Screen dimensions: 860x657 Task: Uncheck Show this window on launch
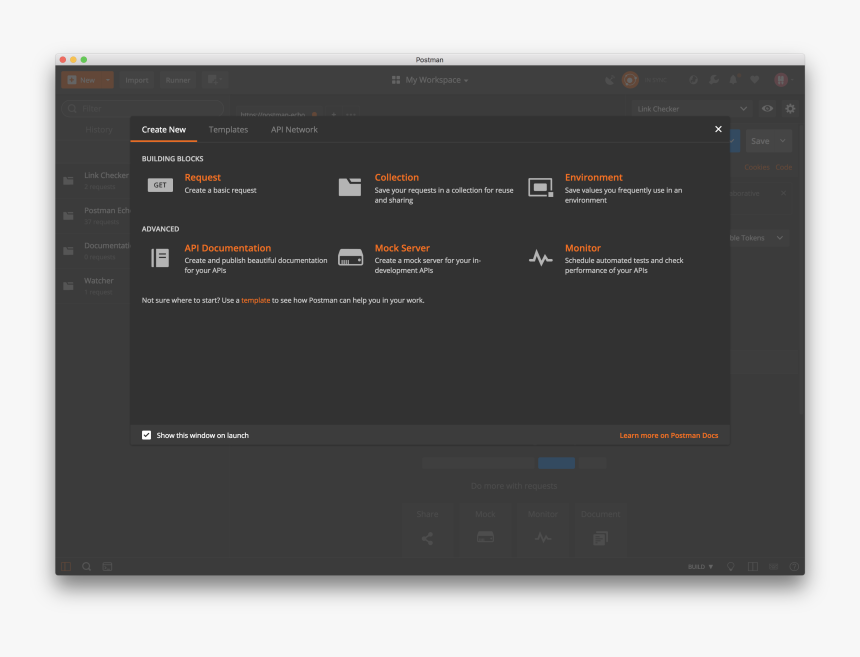(147, 435)
